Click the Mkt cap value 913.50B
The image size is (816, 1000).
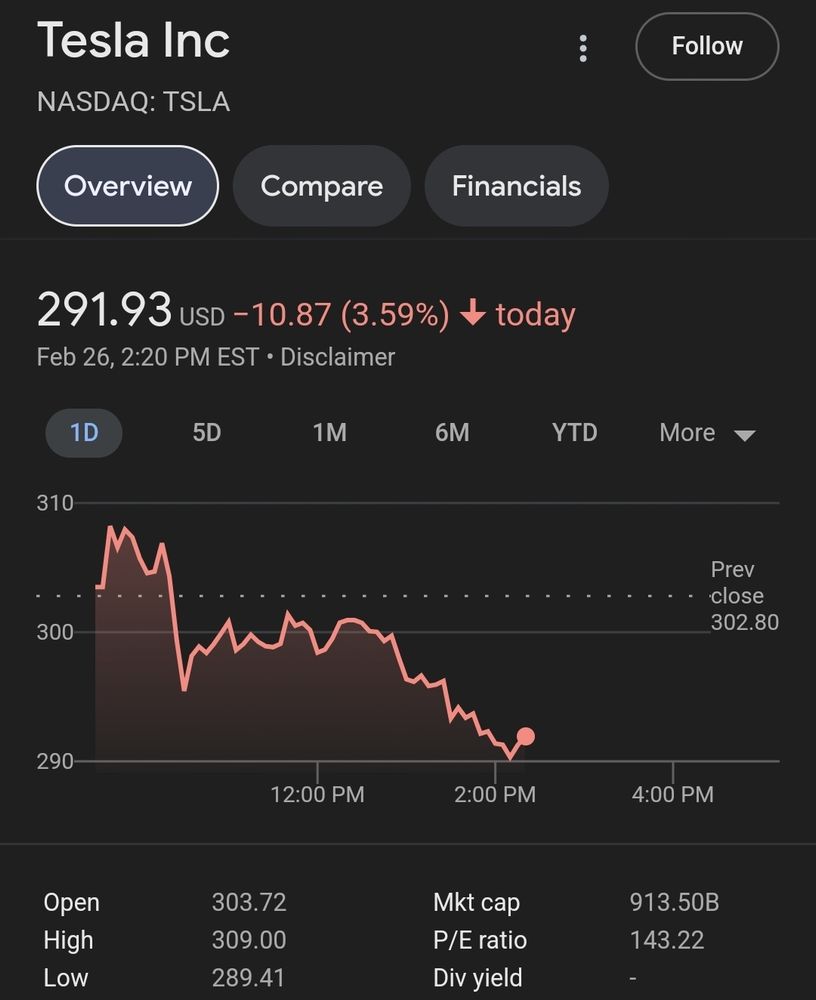(674, 903)
